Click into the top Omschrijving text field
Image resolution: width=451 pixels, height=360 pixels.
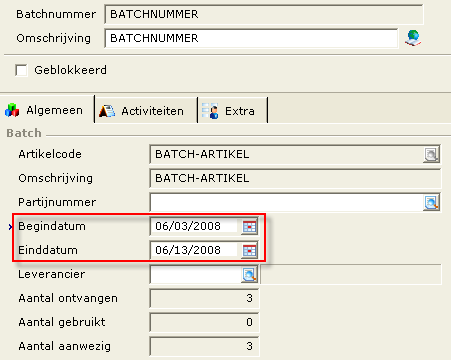pyautogui.click(x=251, y=38)
